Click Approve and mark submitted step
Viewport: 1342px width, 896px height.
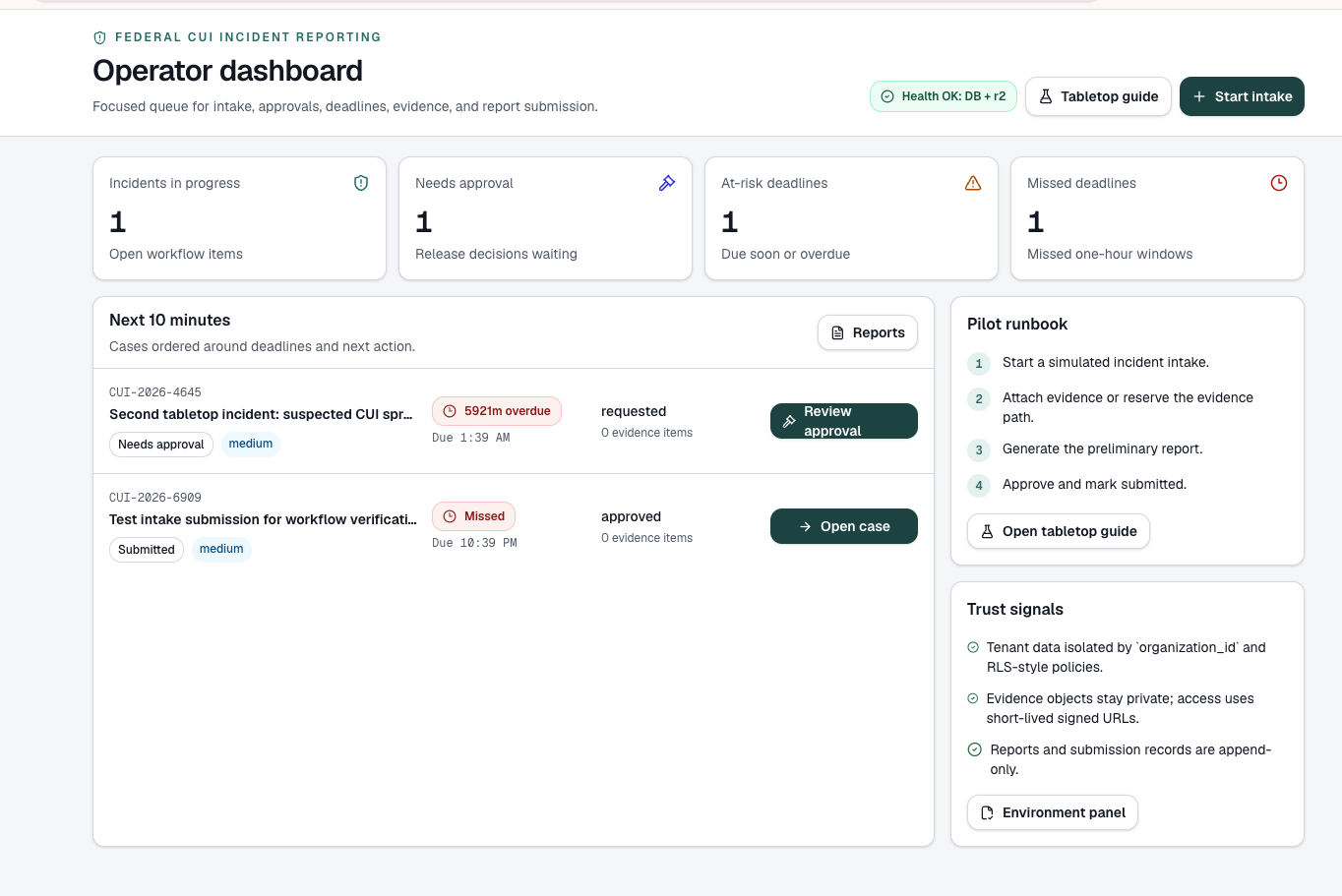(x=1094, y=484)
